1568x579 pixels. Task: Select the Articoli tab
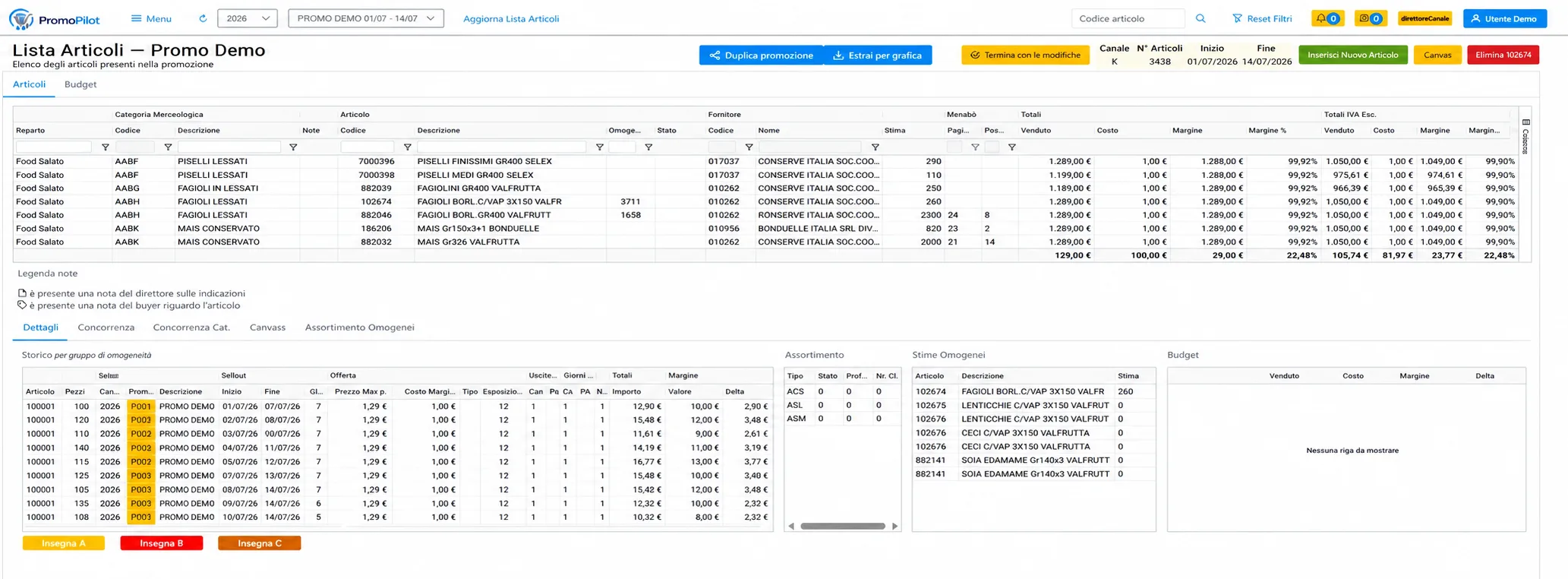(x=29, y=84)
